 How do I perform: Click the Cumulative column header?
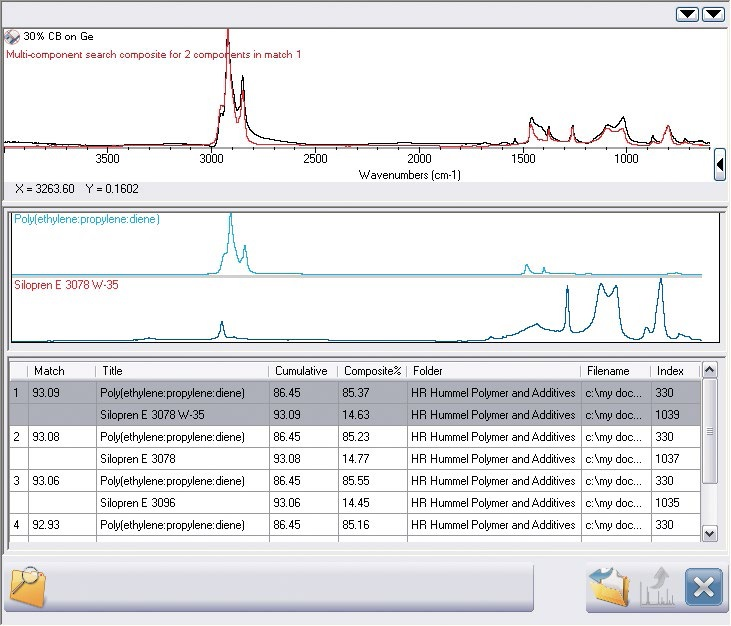click(x=303, y=371)
